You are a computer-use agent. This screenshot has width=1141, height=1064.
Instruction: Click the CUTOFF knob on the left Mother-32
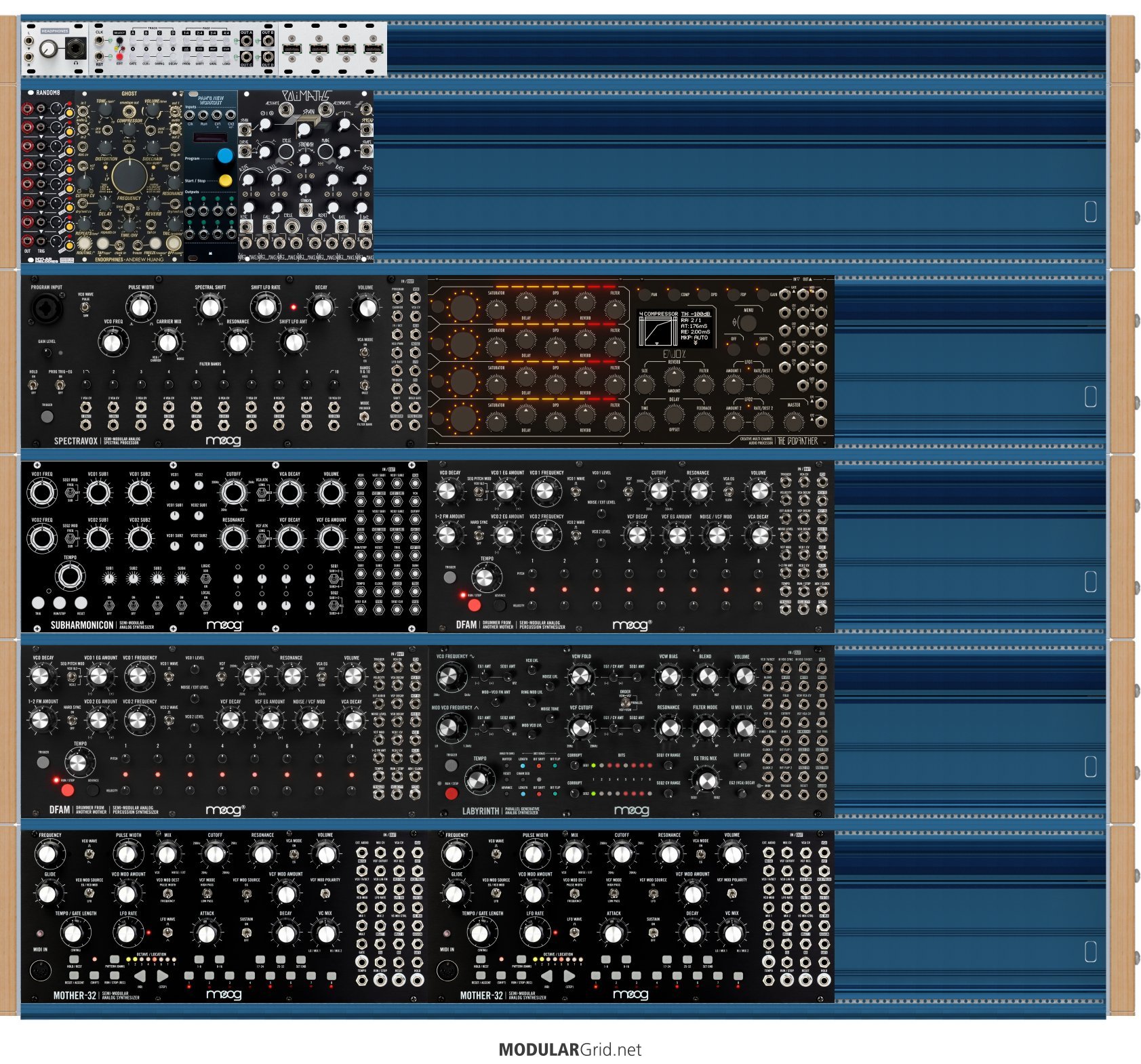point(215,855)
